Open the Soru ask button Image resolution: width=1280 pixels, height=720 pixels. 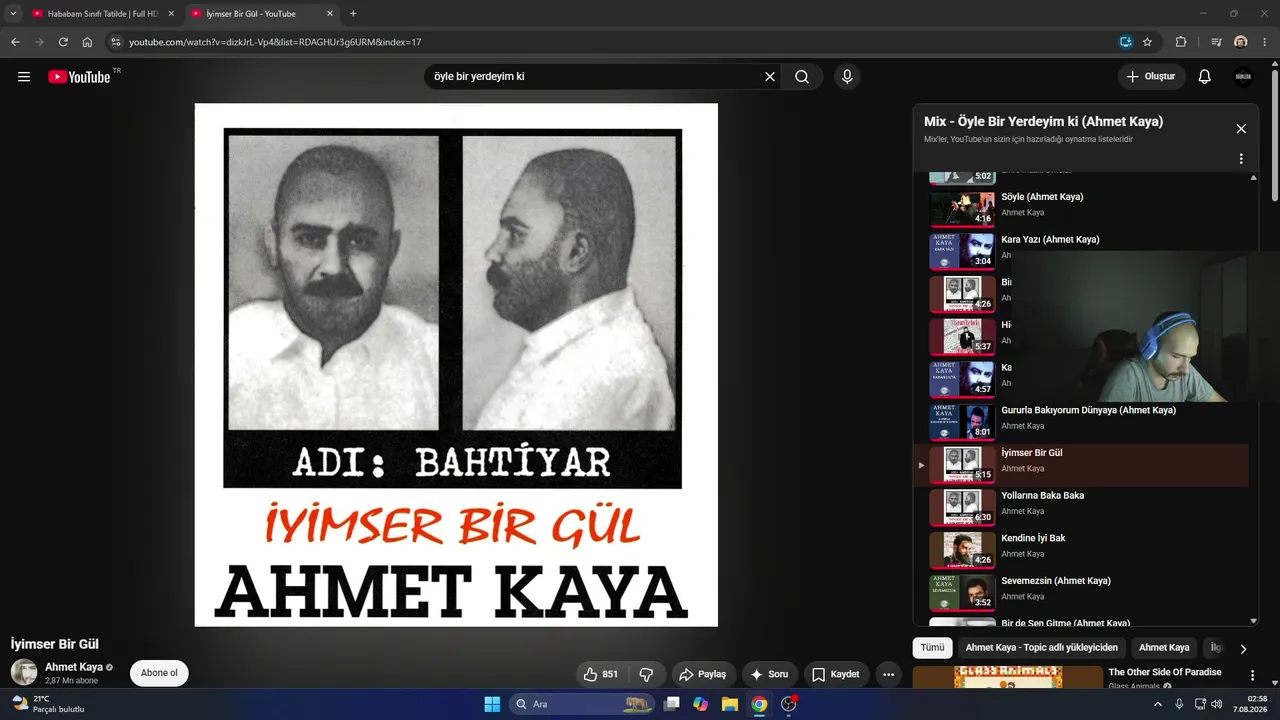[770, 674]
